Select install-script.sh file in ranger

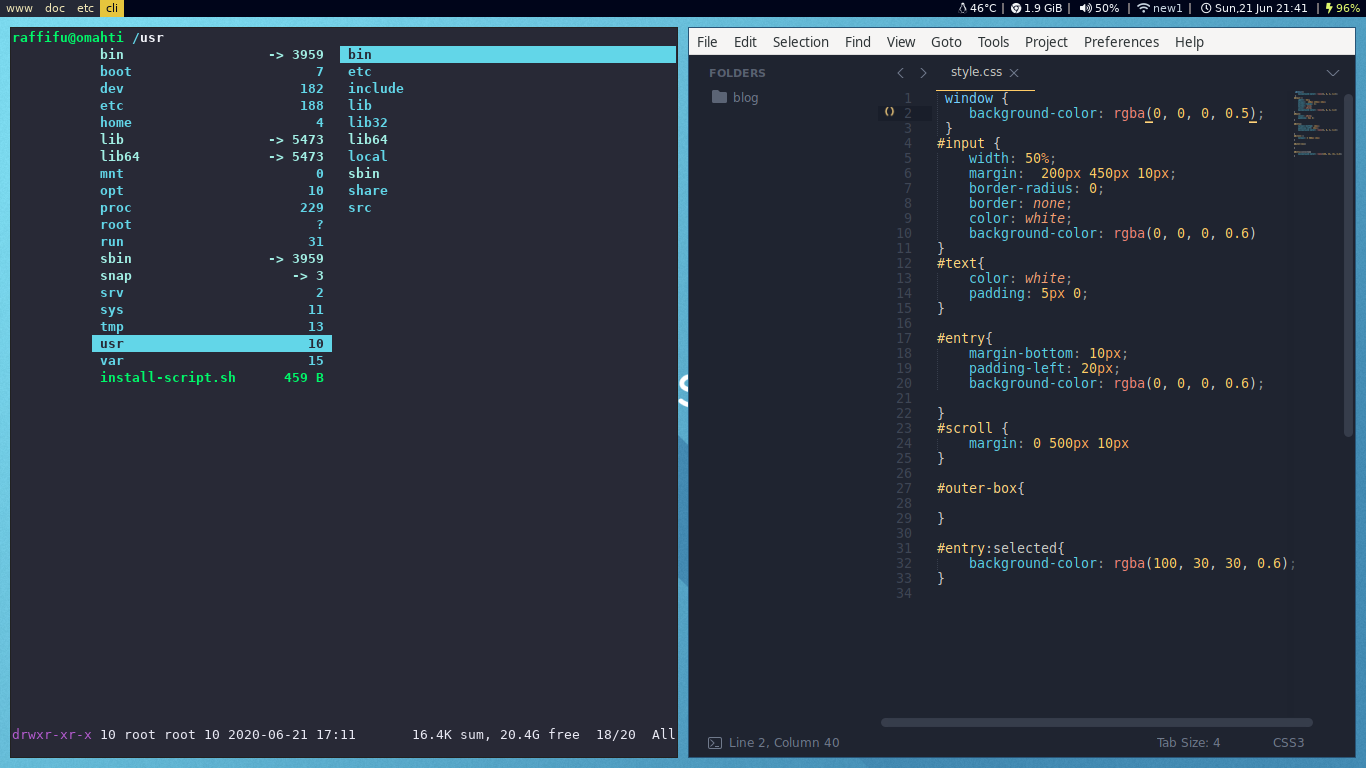click(212, 377)
